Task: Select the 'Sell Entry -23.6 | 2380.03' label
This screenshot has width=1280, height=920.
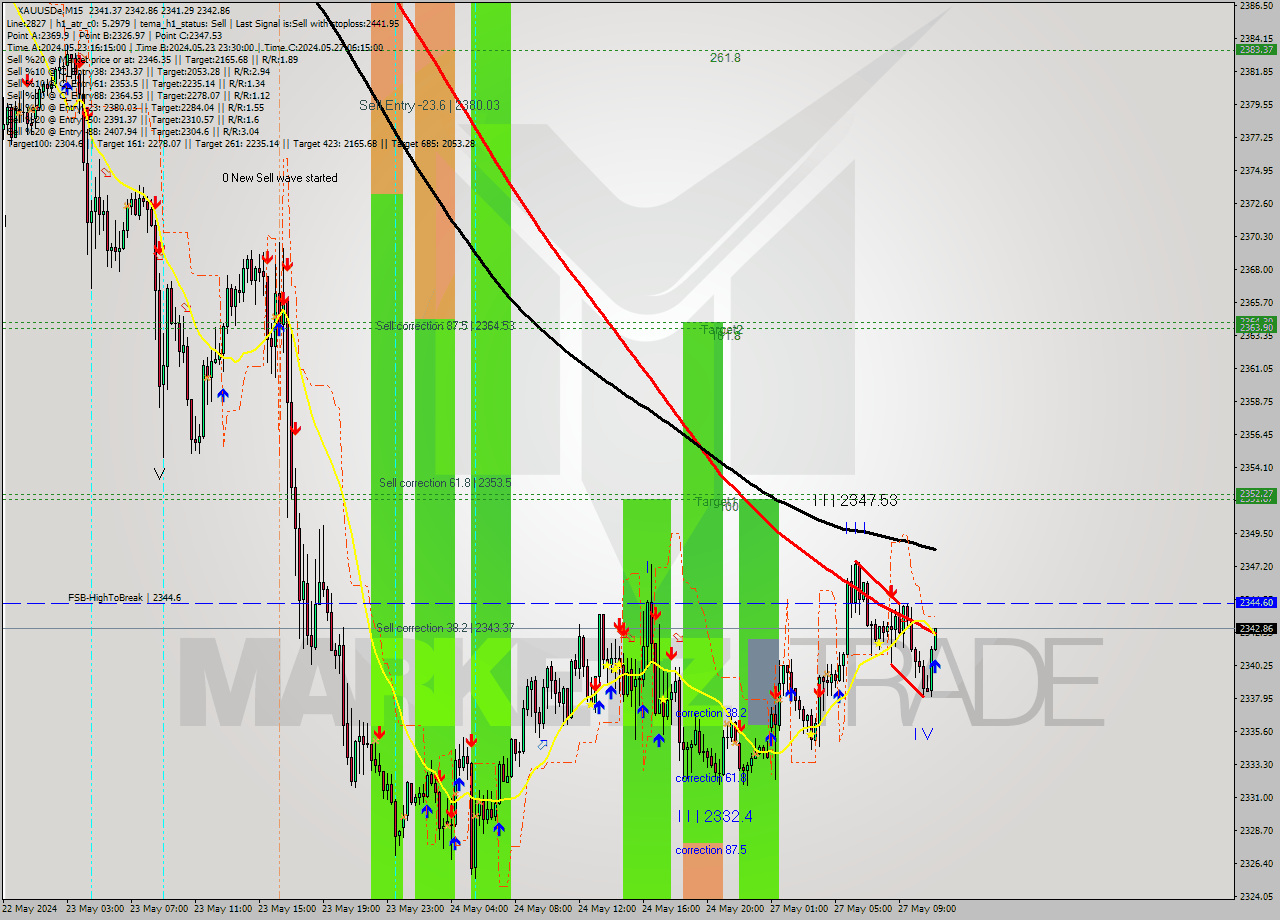Action: click(x=430, y=105)
